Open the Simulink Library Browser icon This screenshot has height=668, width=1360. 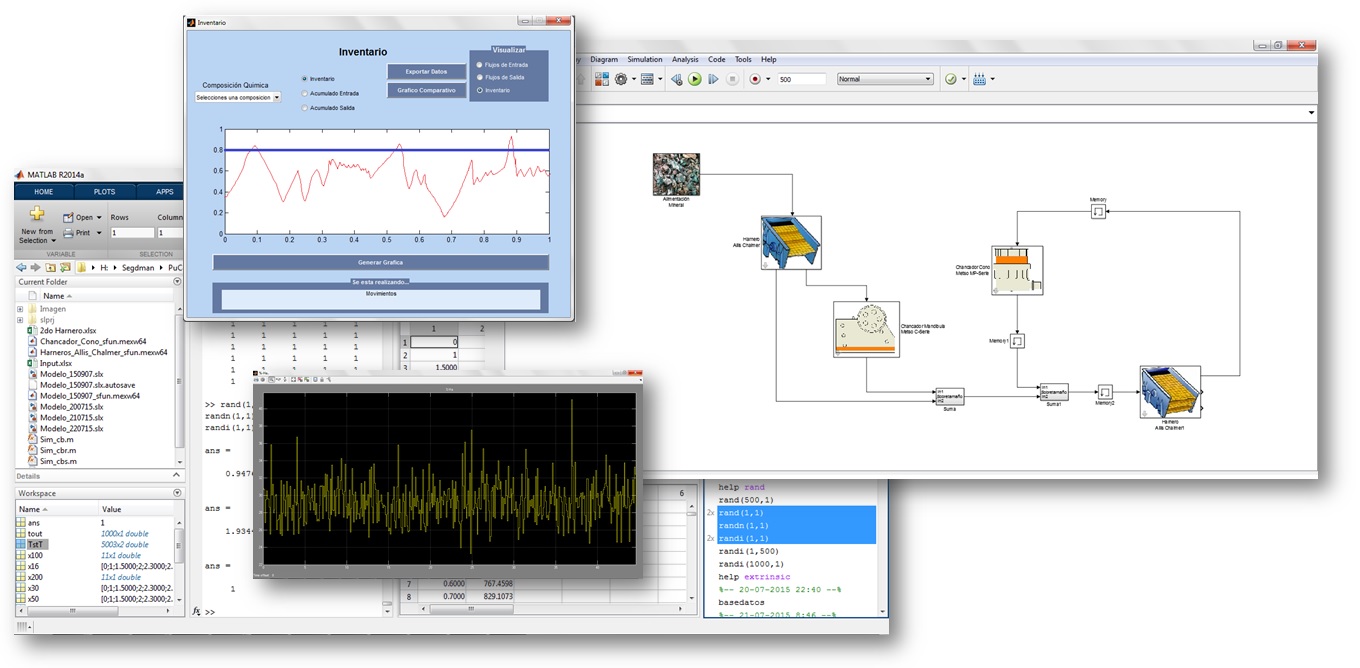point(603,79)
